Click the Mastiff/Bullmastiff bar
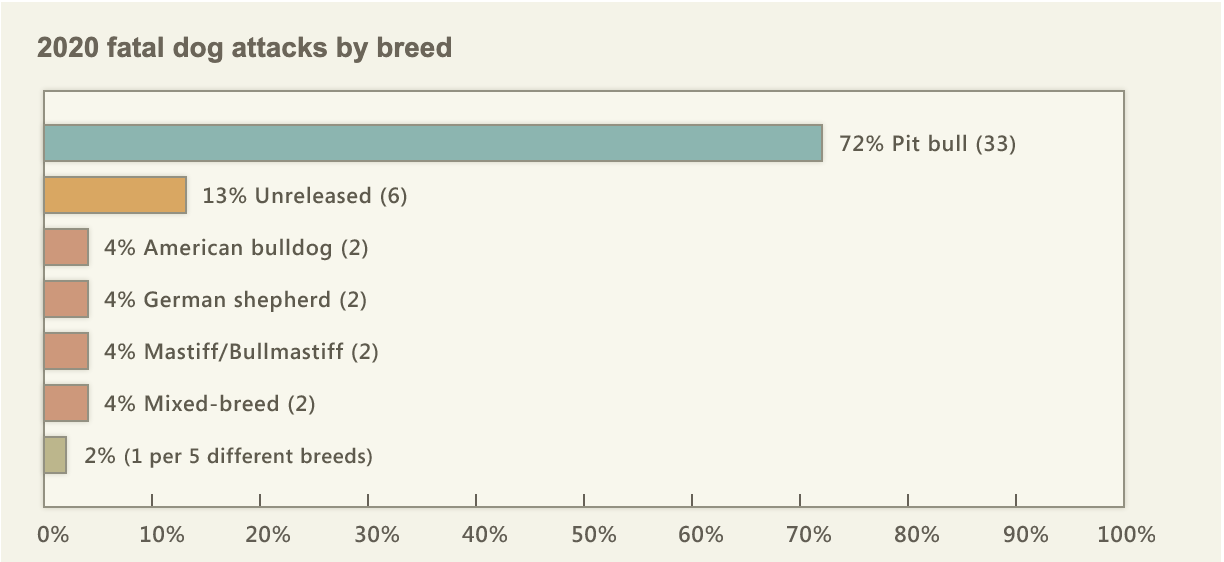The height and width of the screenshot is (562, 1224). click(66, 351)
